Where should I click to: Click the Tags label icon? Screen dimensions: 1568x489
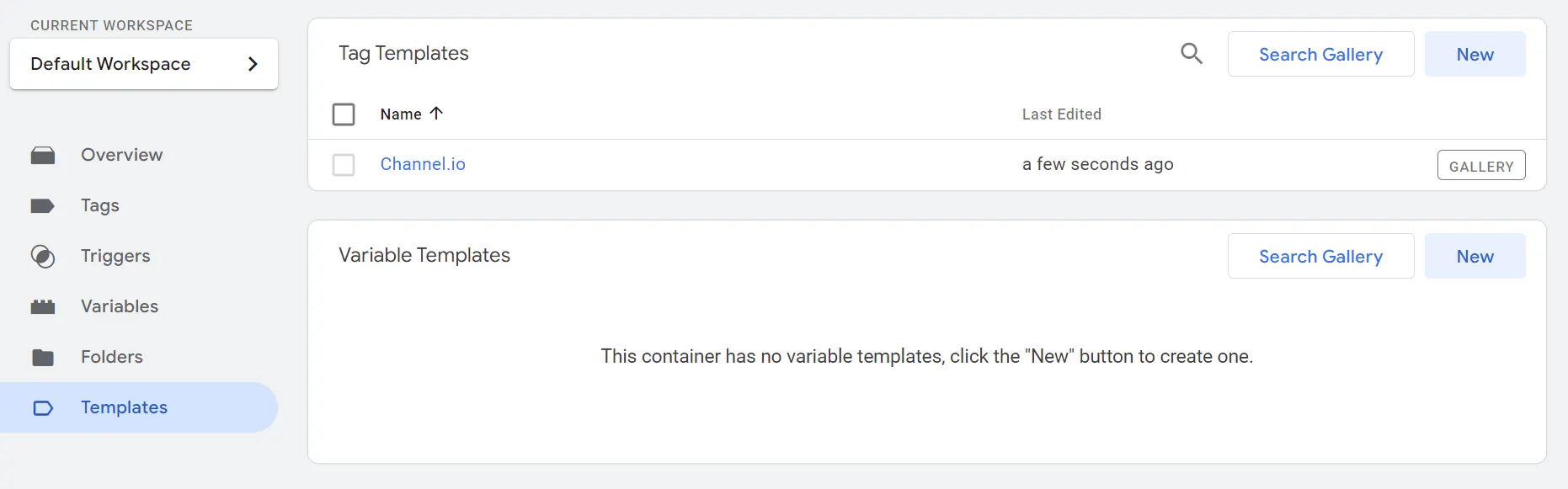(x=43, y=206)
